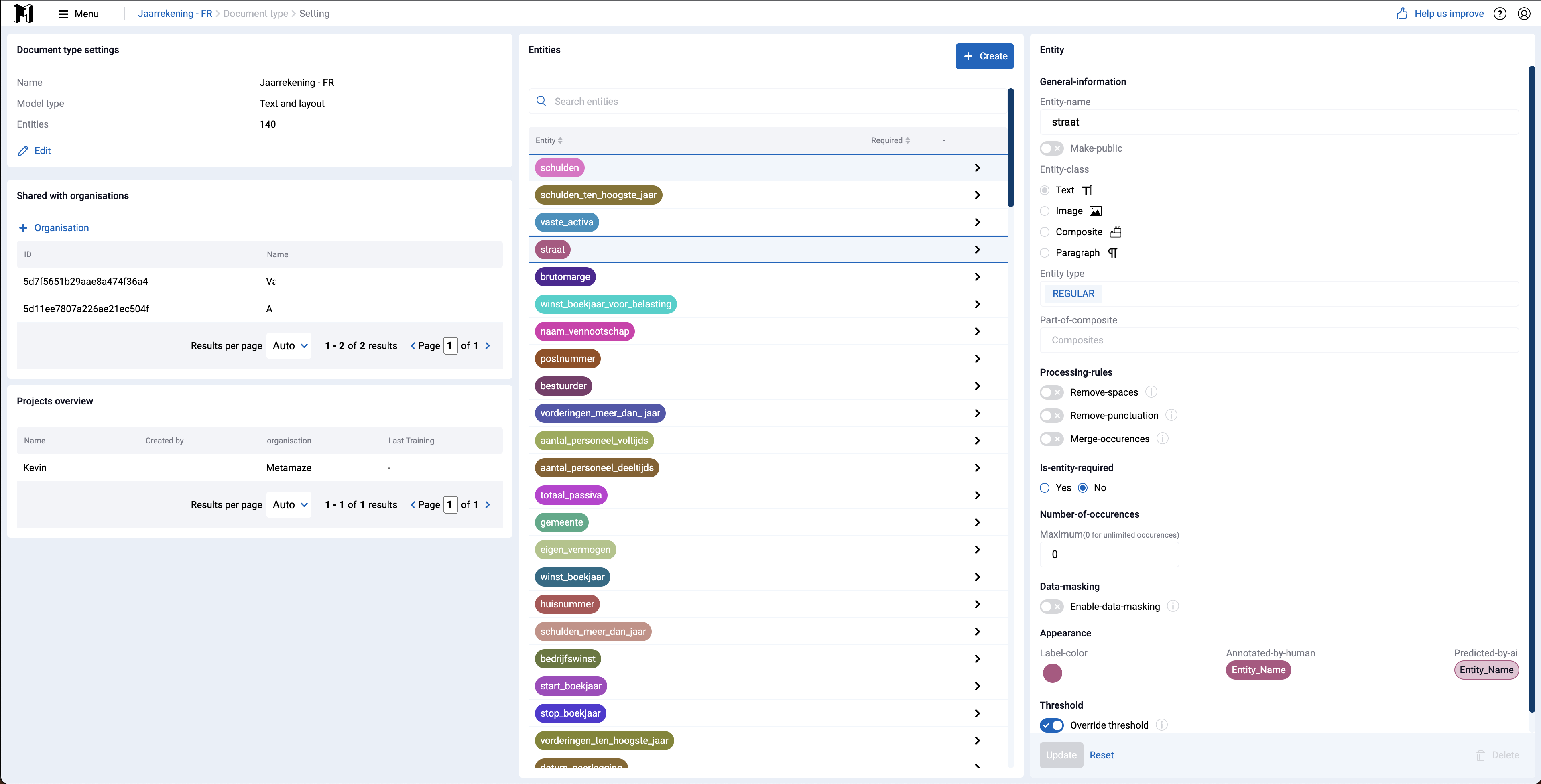Viewport: 1541px width, 784px height.
Task: Expand the brutomarge entity row chevron
Action: (x=977, y=277)
